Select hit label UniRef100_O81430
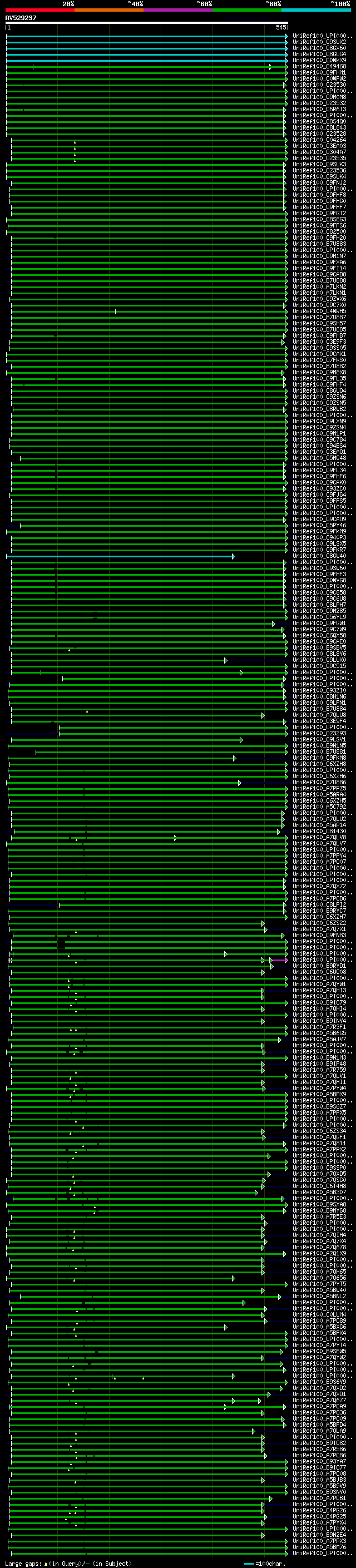 (x=319, y=832)
